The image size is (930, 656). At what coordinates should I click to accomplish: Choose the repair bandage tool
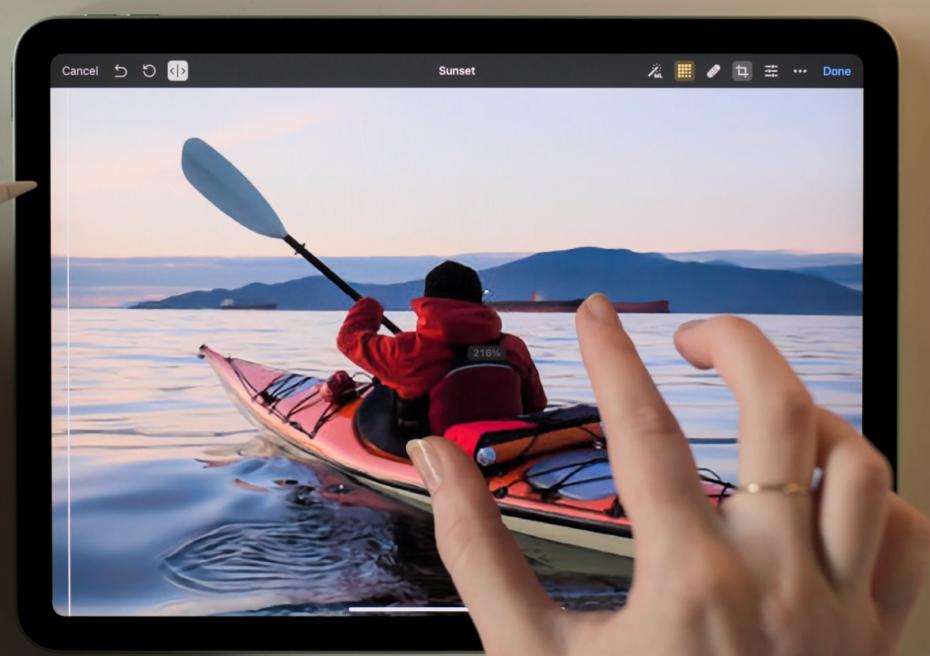713,71
